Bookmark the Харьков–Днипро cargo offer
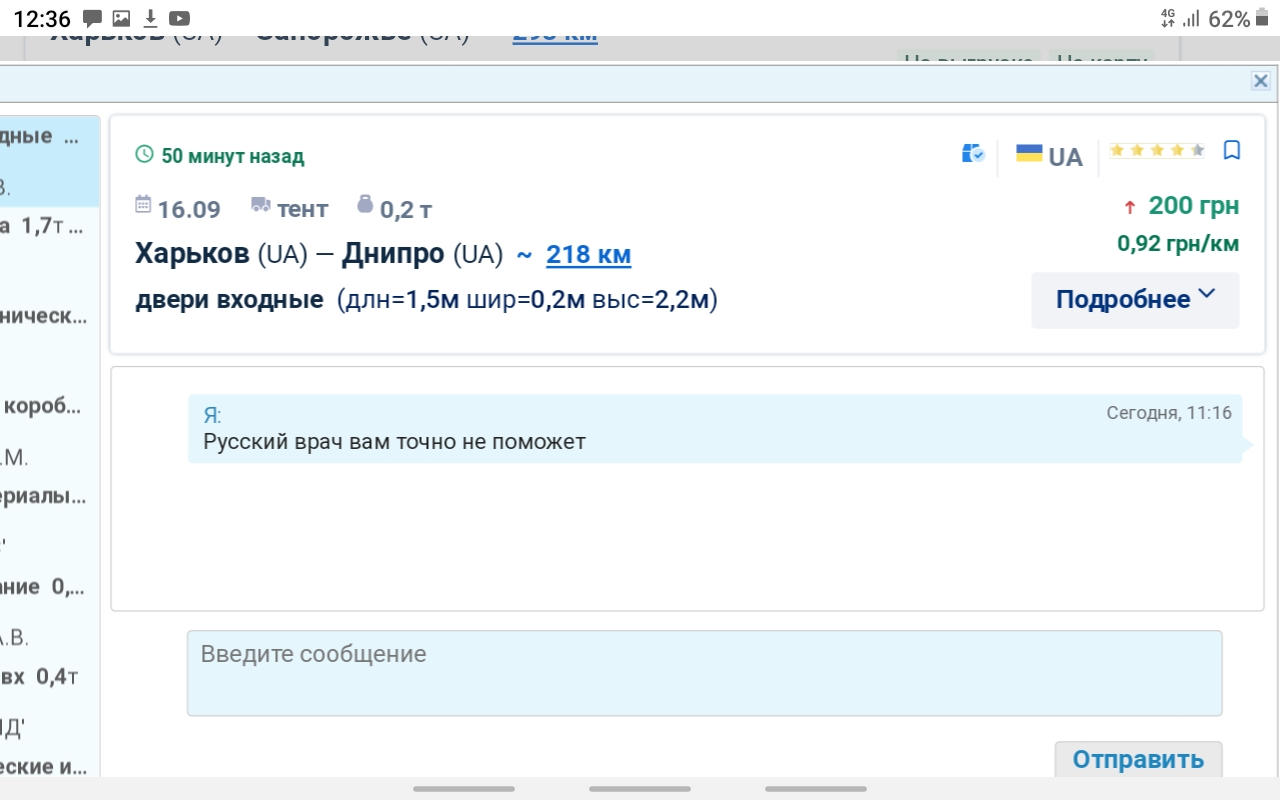The height and width of the screenshot is (800, 1280). [1232, 151]
